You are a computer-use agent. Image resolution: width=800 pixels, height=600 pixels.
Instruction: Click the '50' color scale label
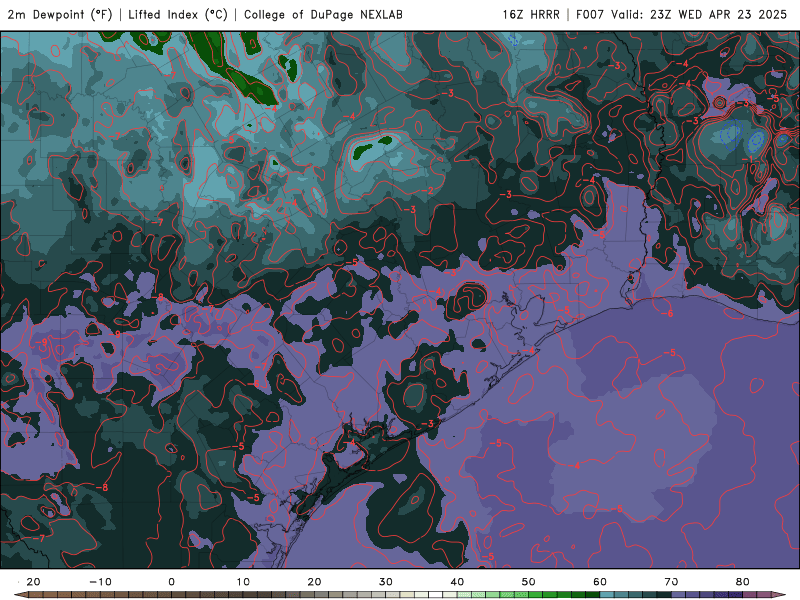(529, 582)
